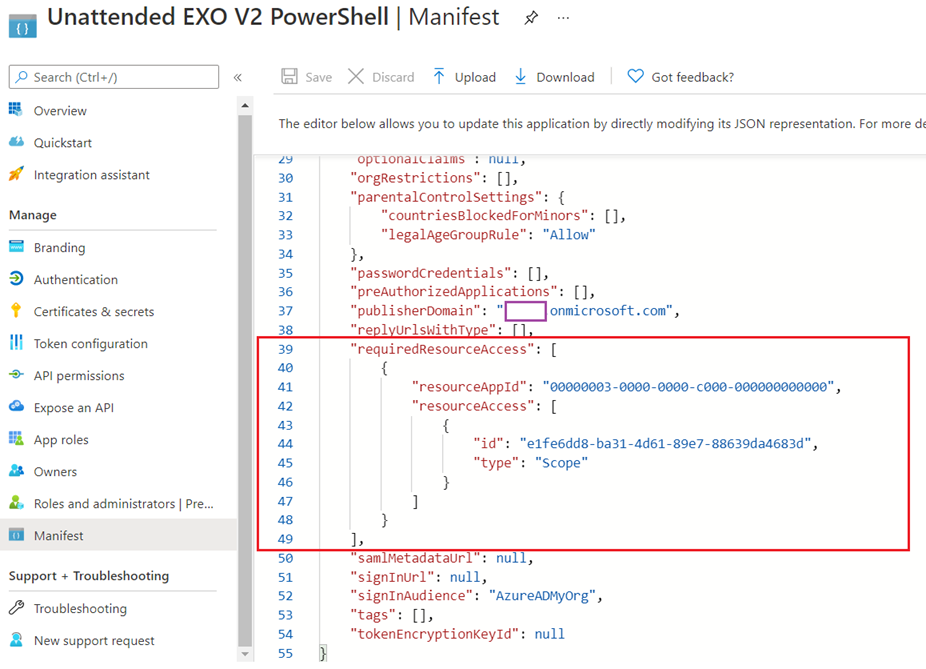Click the Discard button label

tap(393, 77)
